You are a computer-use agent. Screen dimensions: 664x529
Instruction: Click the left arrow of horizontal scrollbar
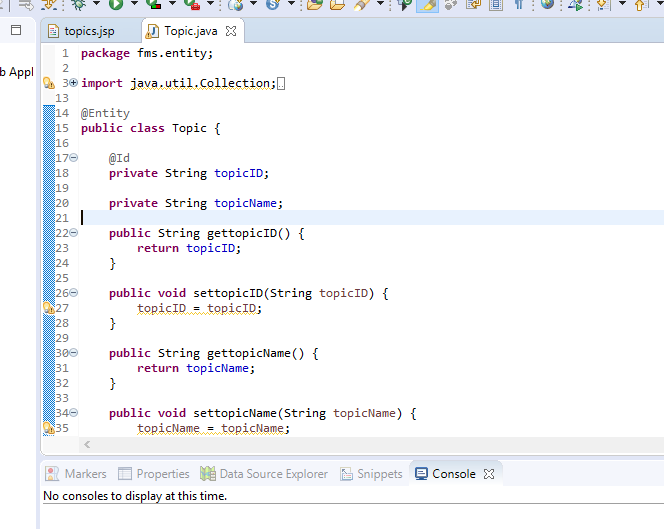87,444
